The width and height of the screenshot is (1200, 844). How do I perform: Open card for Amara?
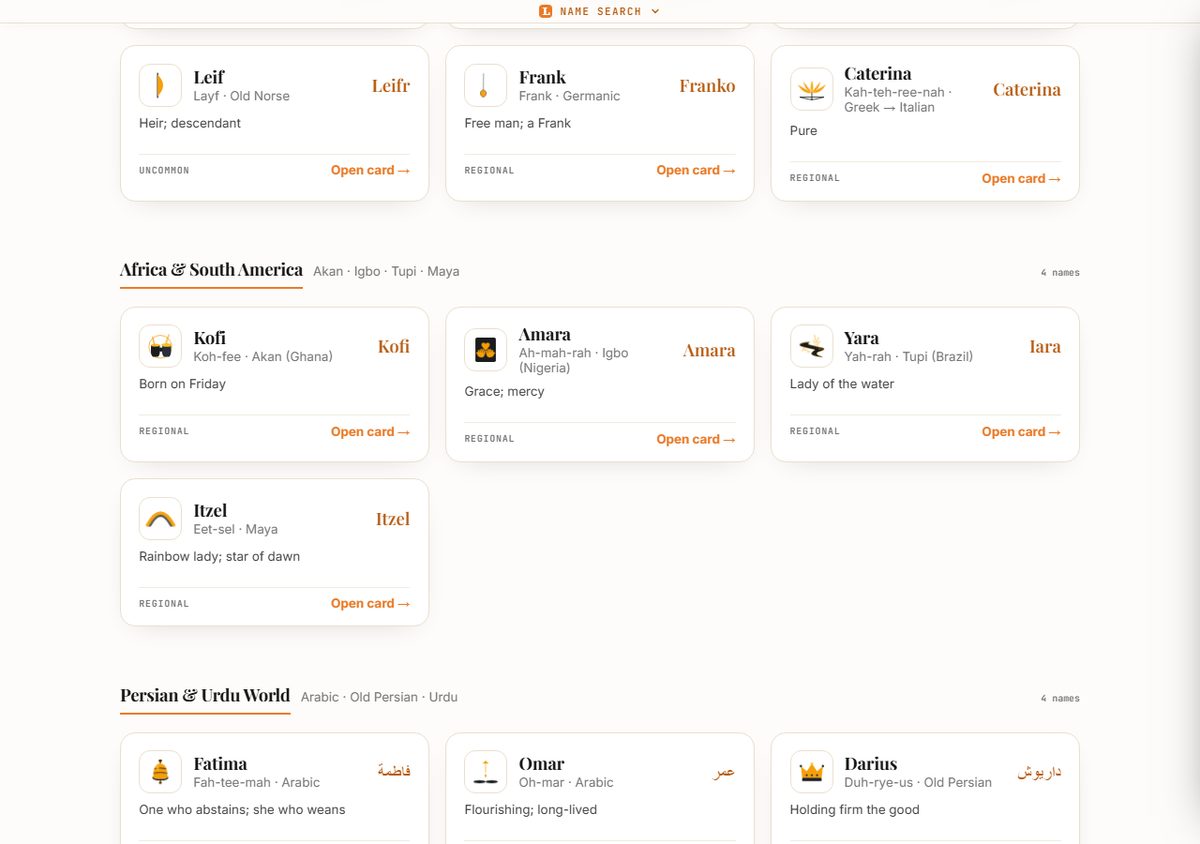click(x=696, y=439)
